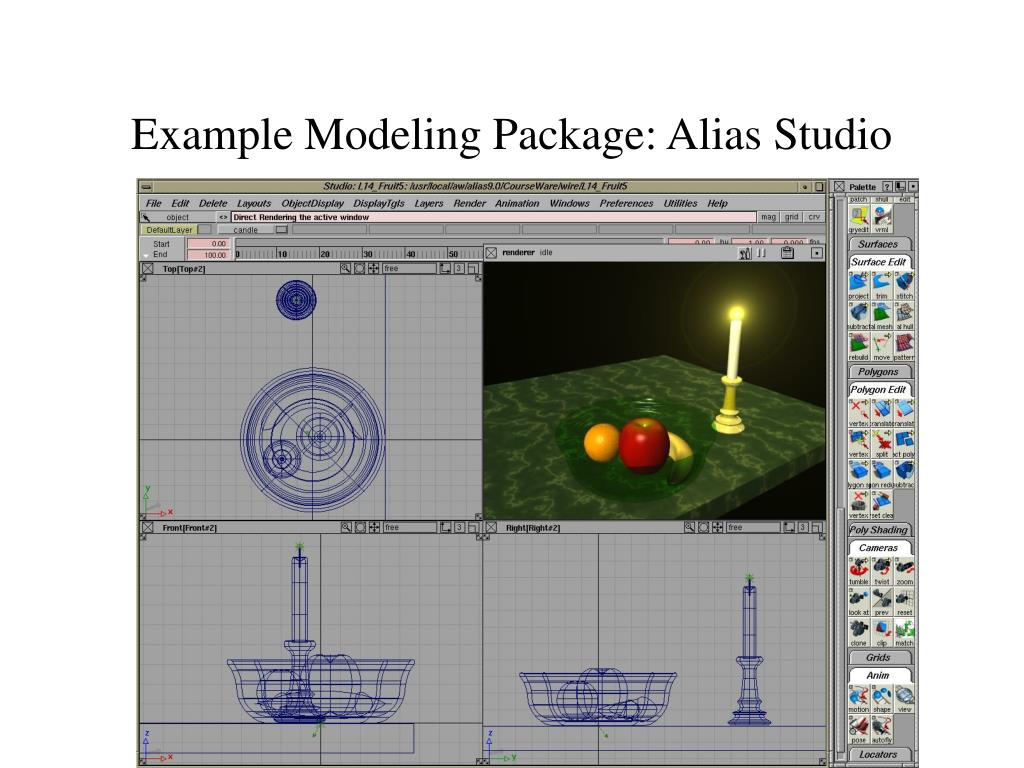1024x768 pixels.
Task: Click the candle layer button
Action: click(246, 230)
